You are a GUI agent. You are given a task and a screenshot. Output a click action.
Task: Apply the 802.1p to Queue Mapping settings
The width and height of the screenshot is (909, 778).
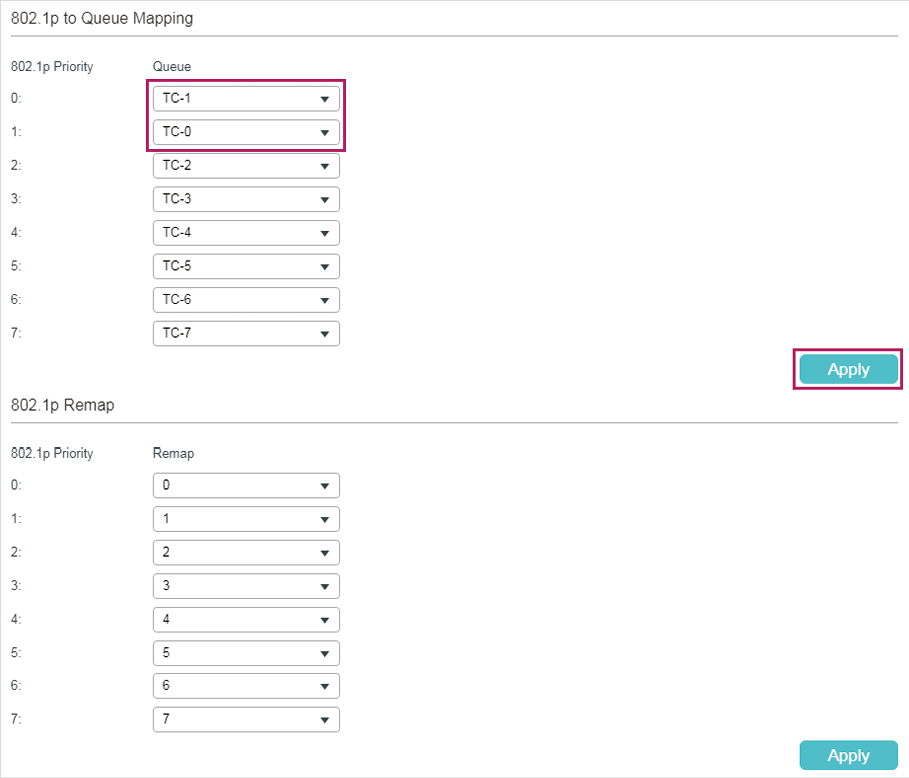848,369
